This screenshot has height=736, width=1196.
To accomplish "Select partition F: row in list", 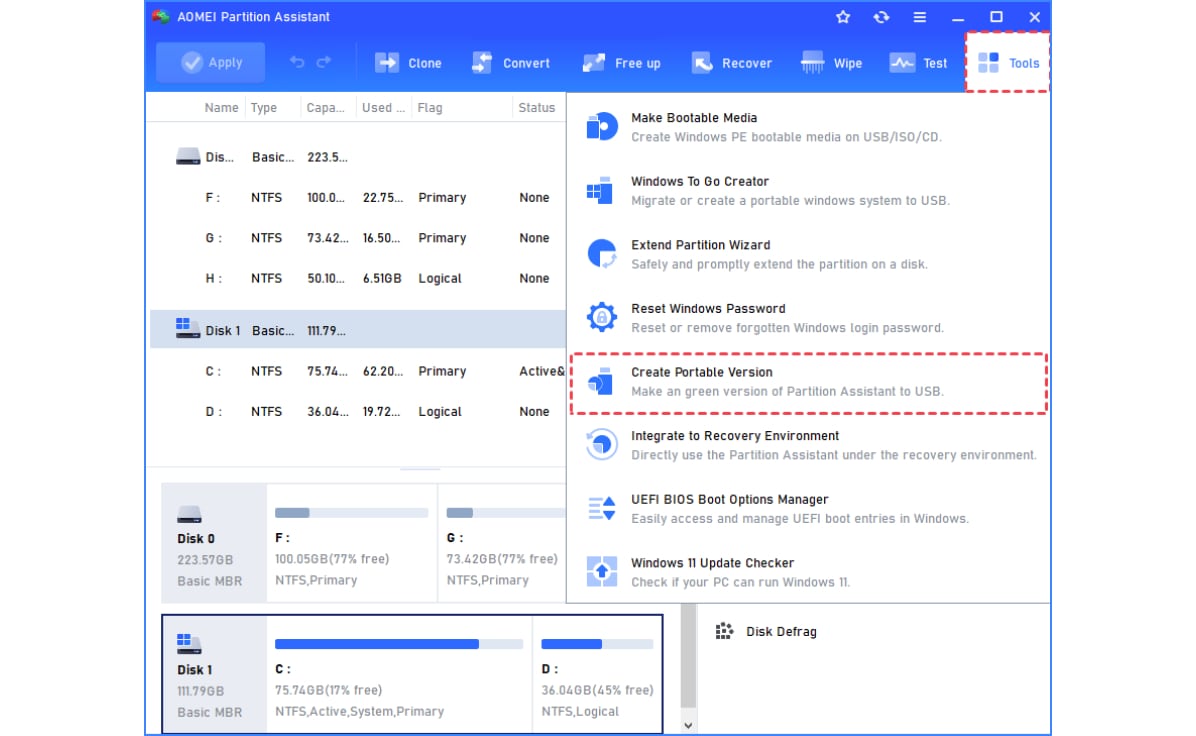I will click(x=357, y=198).
